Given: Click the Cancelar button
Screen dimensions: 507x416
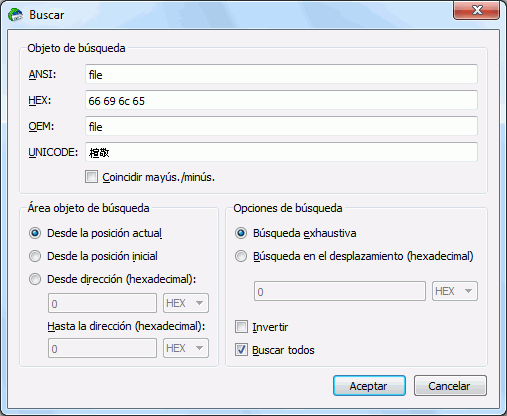Looking at the screenshot, I should pyautogui.click(x=450, y=386).
